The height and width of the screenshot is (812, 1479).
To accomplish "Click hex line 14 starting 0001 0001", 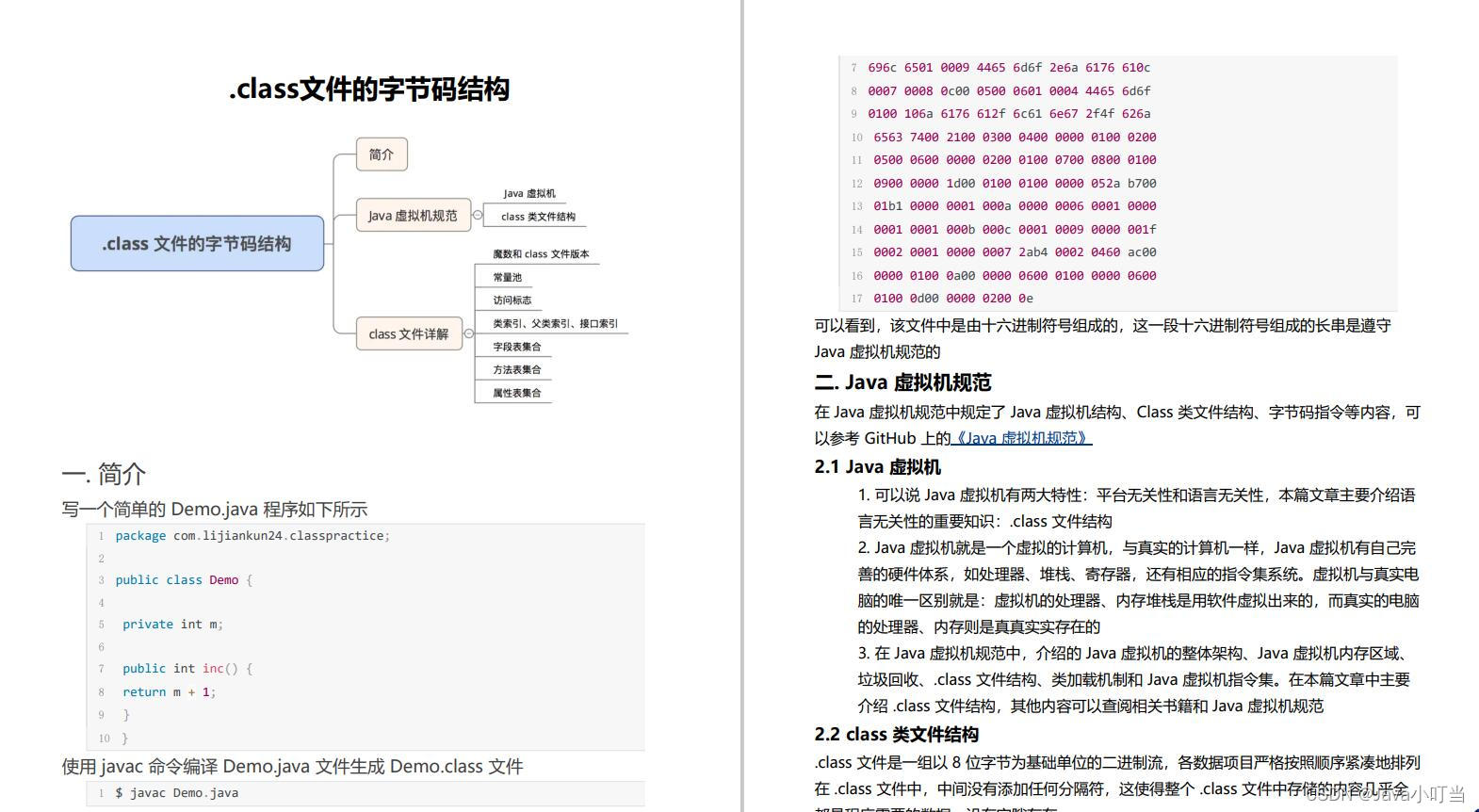I will 1015,230.
